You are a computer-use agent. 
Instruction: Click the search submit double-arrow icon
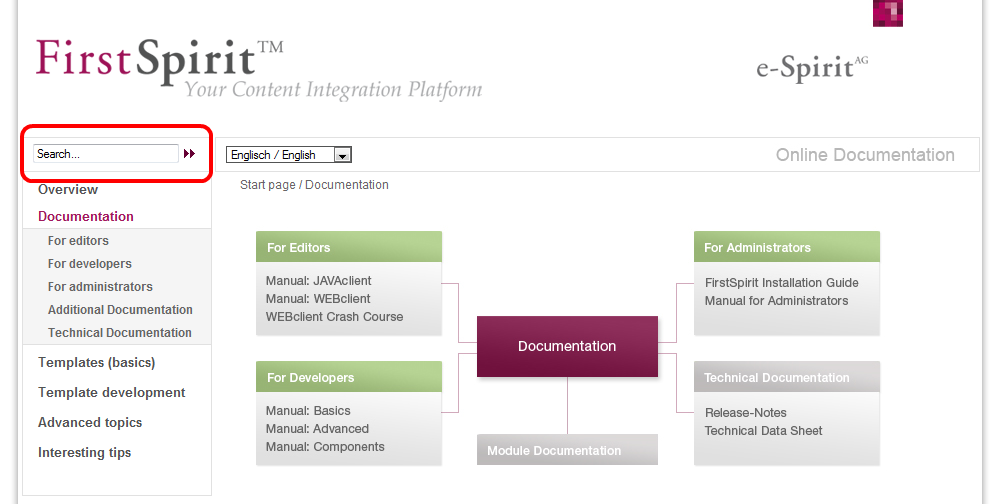click(189, 154)
